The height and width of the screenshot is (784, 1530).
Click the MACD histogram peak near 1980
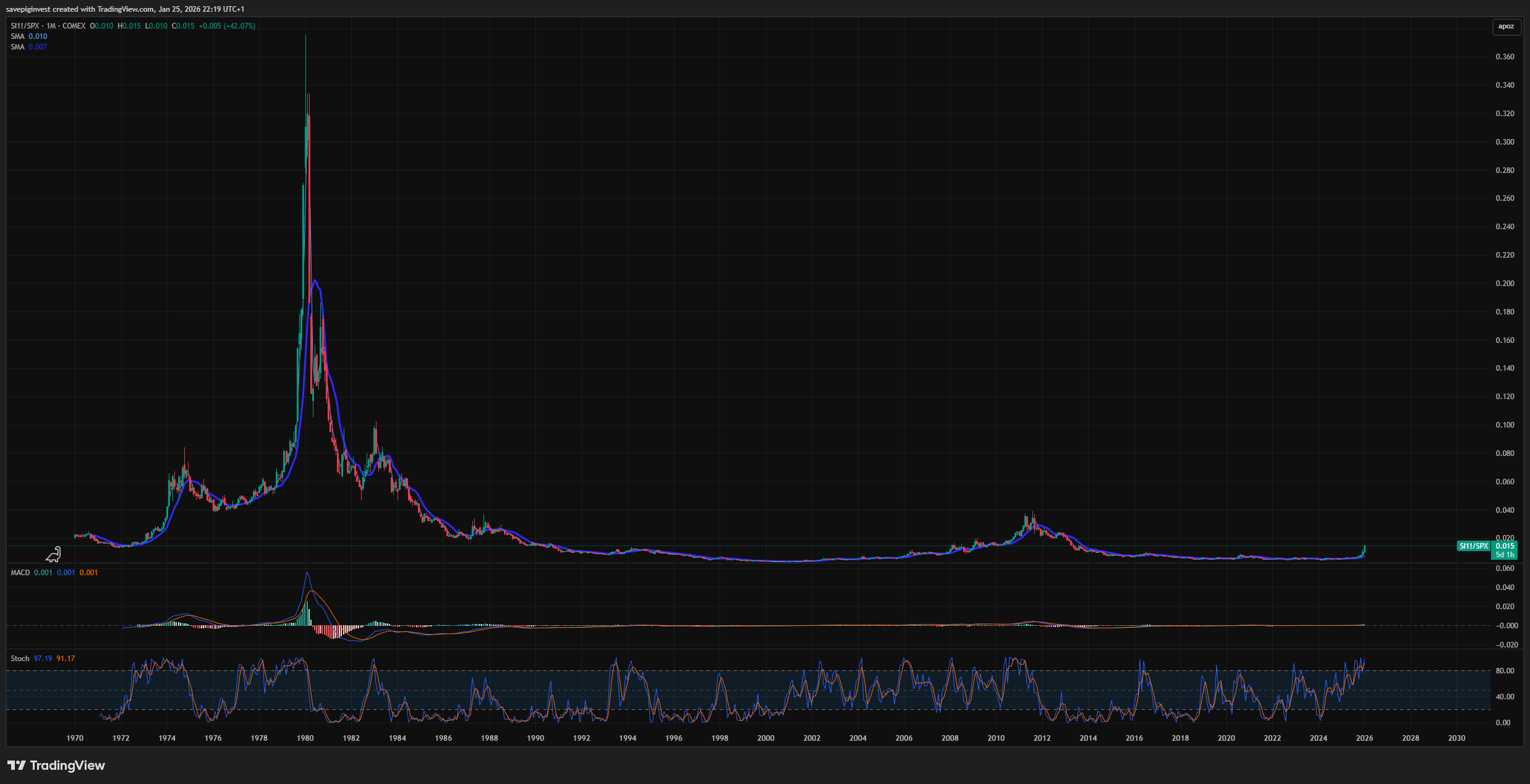click(307, 613)
